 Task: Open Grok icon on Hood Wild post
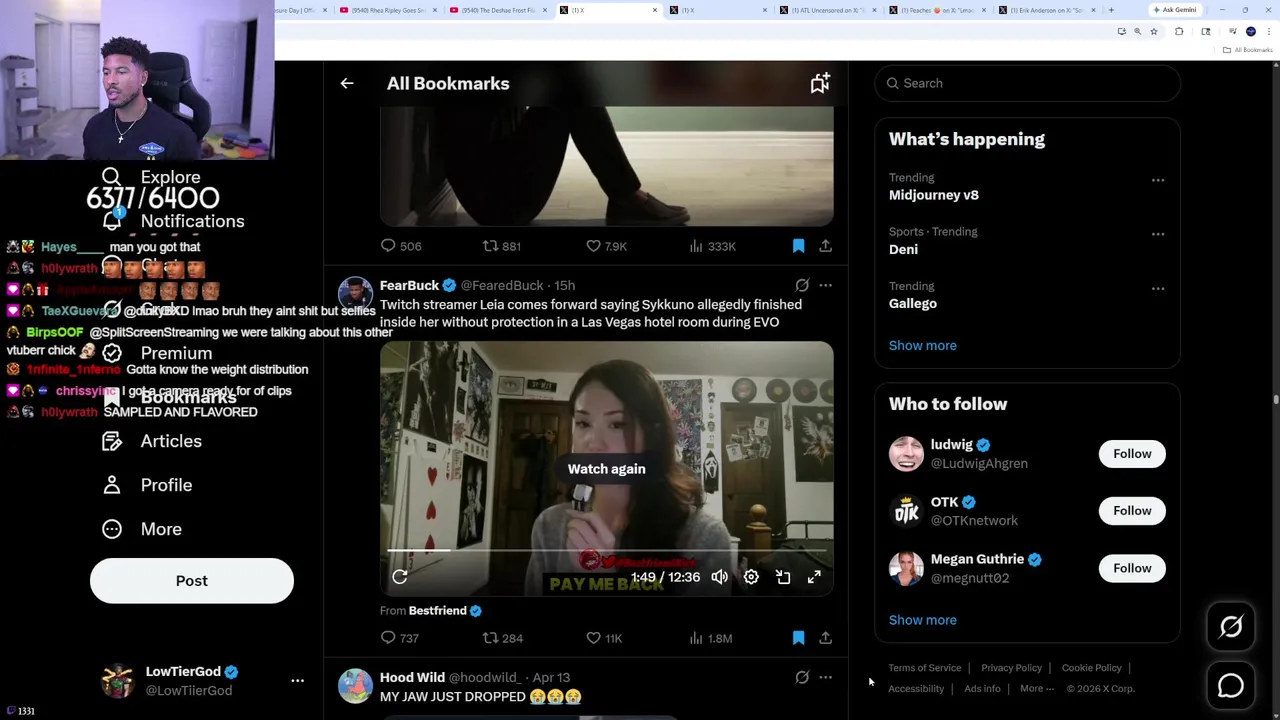pyautogui.click(x=802, y=678)
